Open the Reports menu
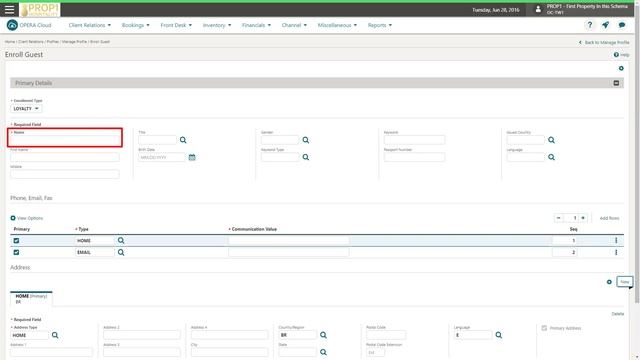 click(x=380, y=25)
